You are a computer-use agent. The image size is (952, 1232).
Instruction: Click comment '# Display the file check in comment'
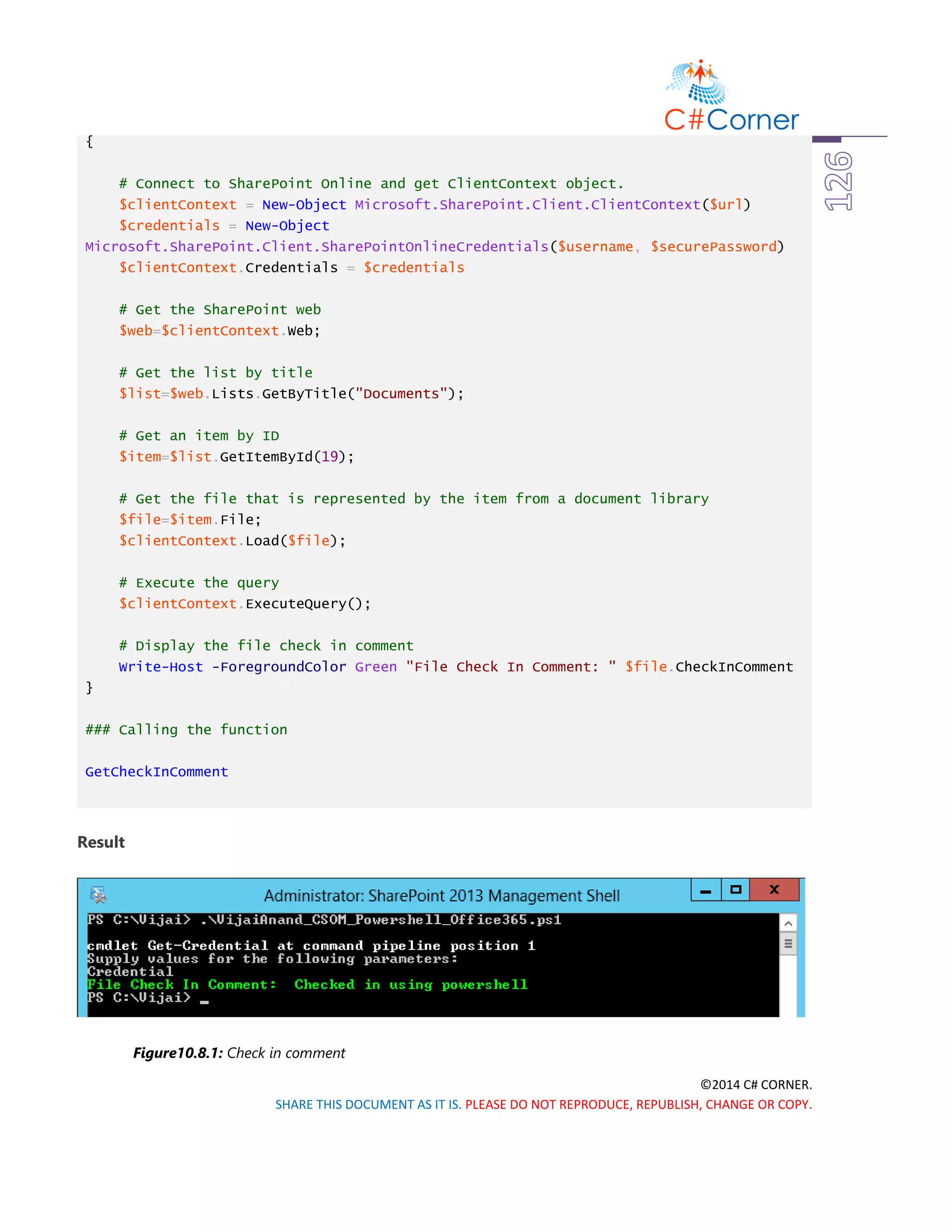coord(266,646)
